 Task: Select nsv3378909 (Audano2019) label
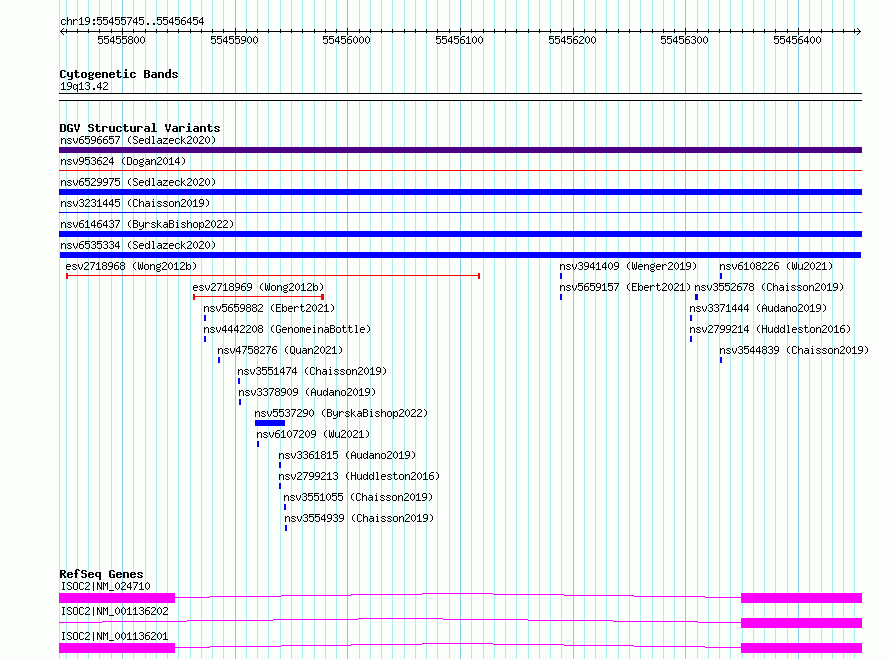point(307,392)
